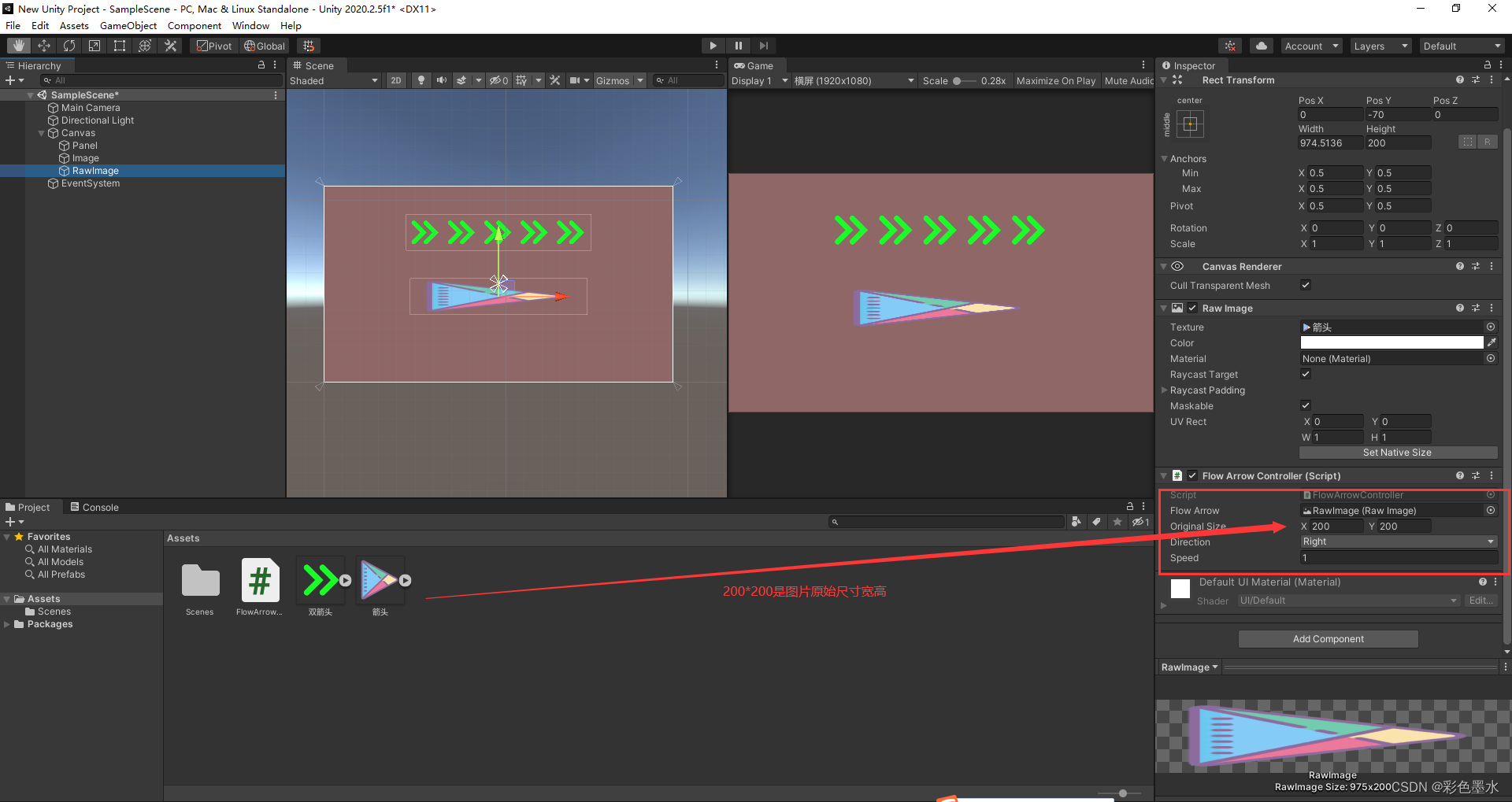Click the Play button
1512x802 pixels.
(x=713, y=46)
